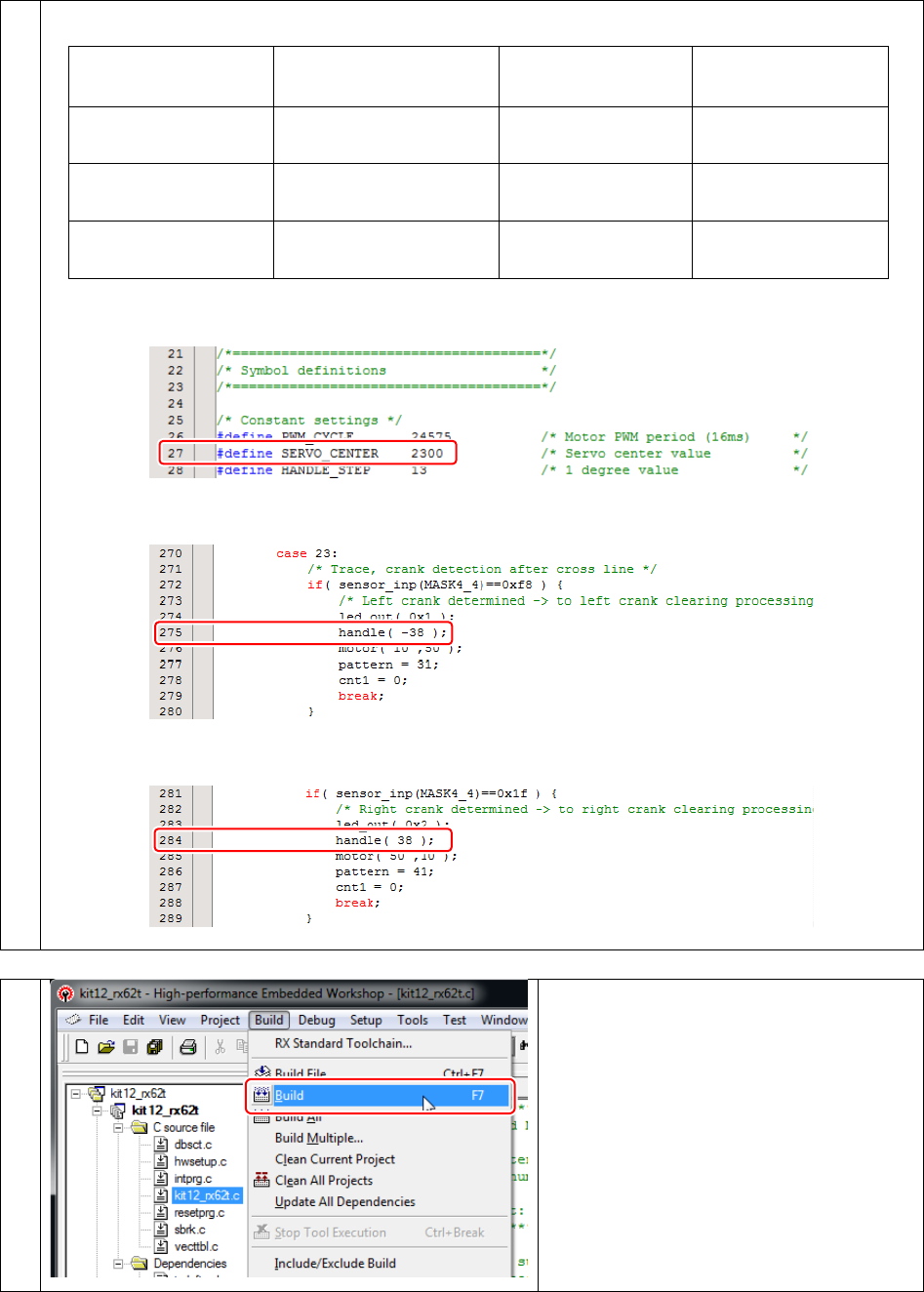Click the kit12_rx62t workspace root icon
This screenshot has height=1292, width=924.
point(97,1094)
